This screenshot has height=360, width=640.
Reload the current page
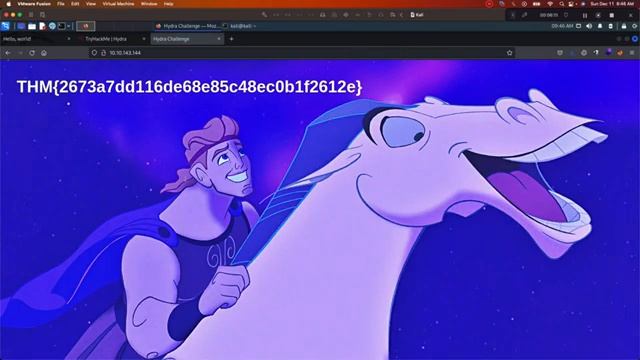pyautogui.click(x=32, y=53)
